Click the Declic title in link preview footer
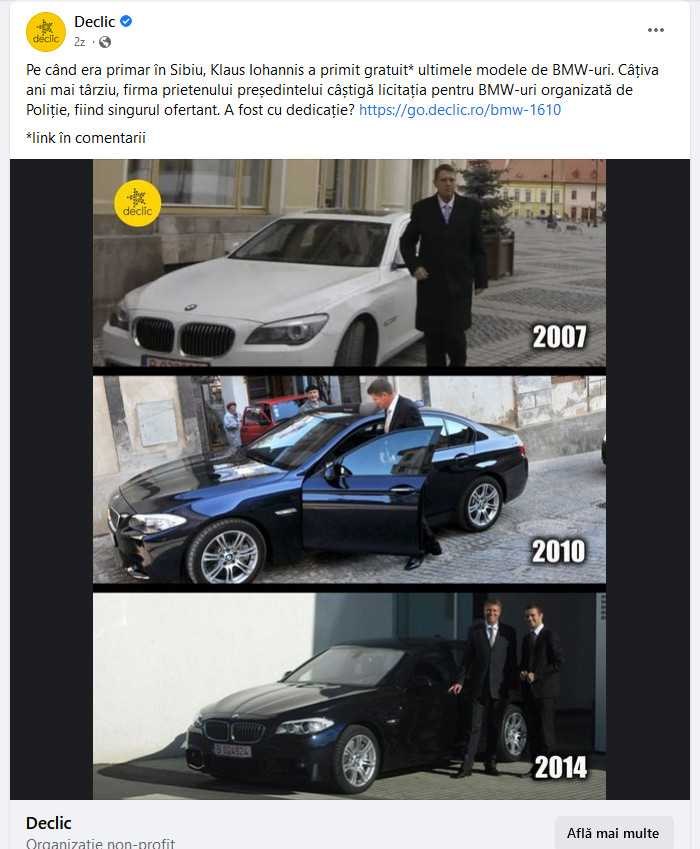This screenshot has width=700, height=849. coord(49,823)
